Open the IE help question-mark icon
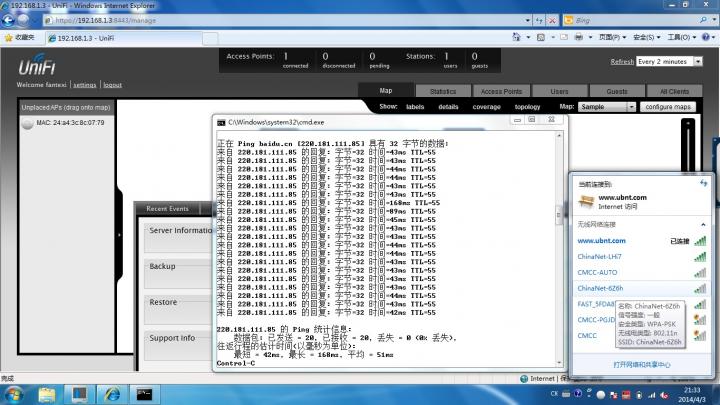720x405 pixels. [x=706, y=37]
